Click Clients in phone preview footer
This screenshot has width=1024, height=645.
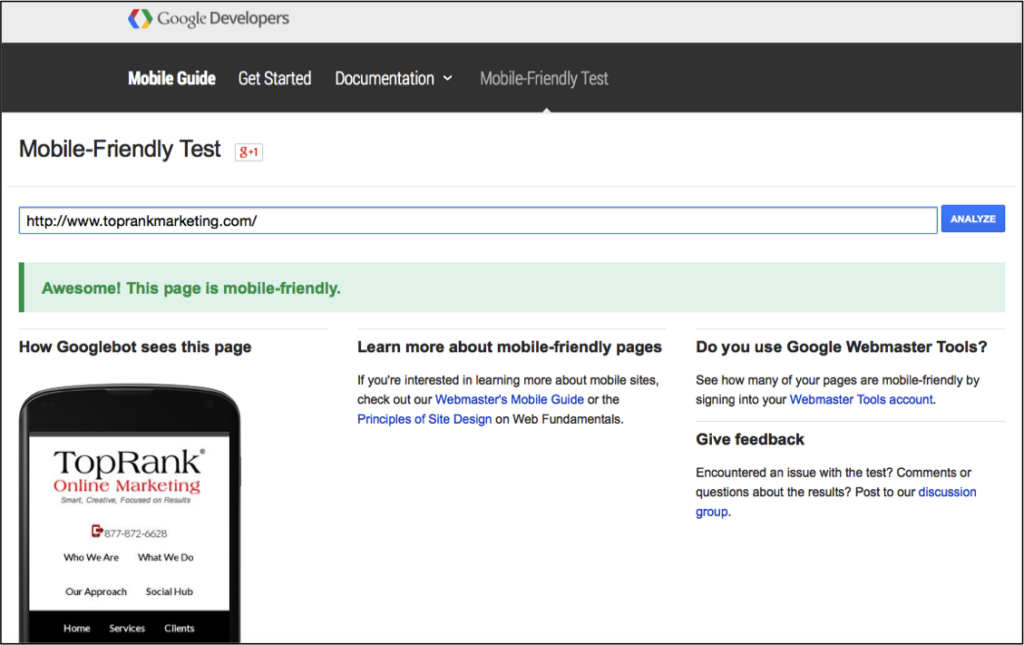coord(179,628)
